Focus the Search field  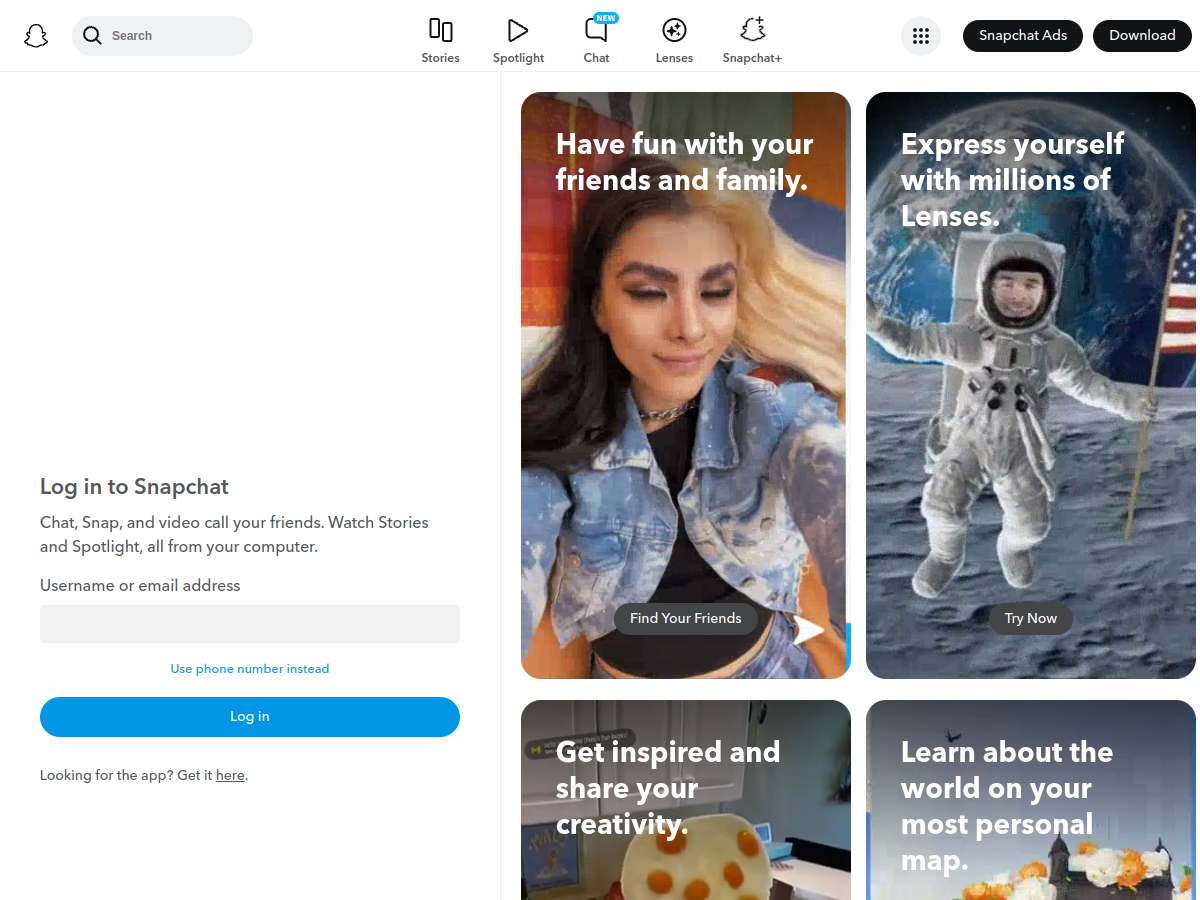[x=162, y=36]
